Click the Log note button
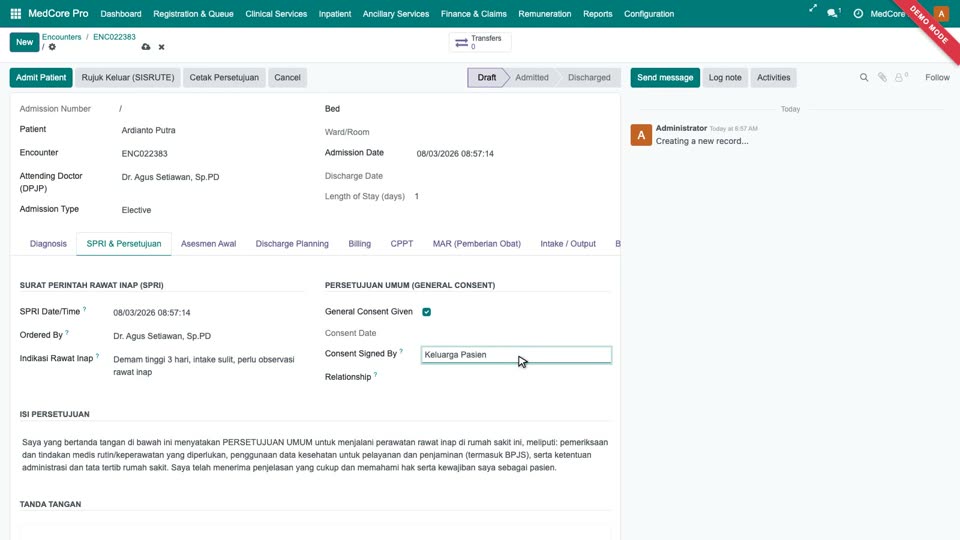The width and height of the screenshot is (960, 540). (x=725, y=78)
